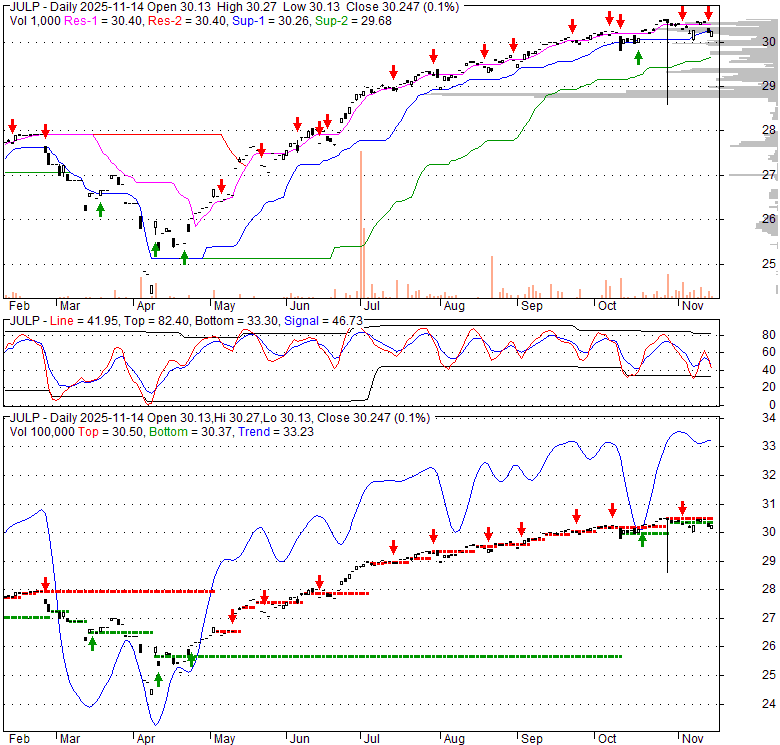Click the Oct label on the bottom chart axis
The width and height of the screenshot is (780, 745).
tap(606, 738)
